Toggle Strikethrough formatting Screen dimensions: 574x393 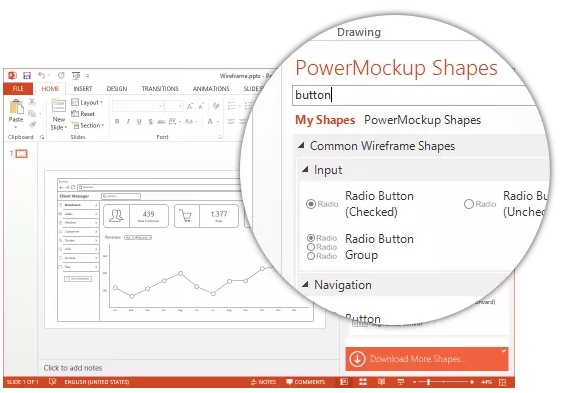[161, 121]
